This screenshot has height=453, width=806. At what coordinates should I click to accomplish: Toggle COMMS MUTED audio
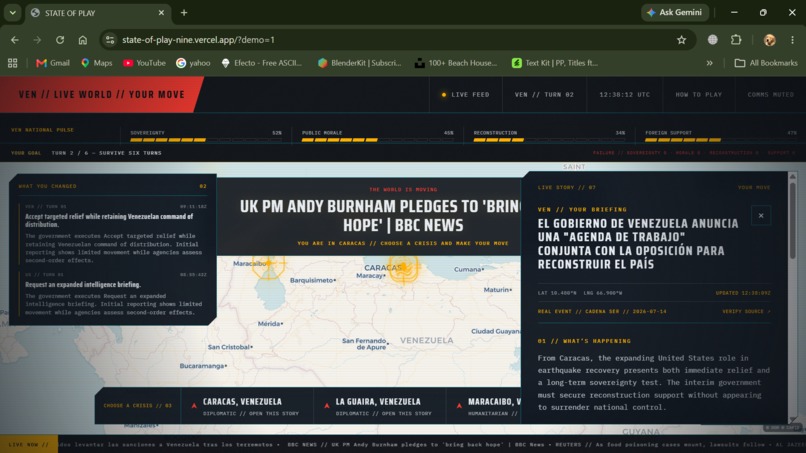click(x=771, y=95)
